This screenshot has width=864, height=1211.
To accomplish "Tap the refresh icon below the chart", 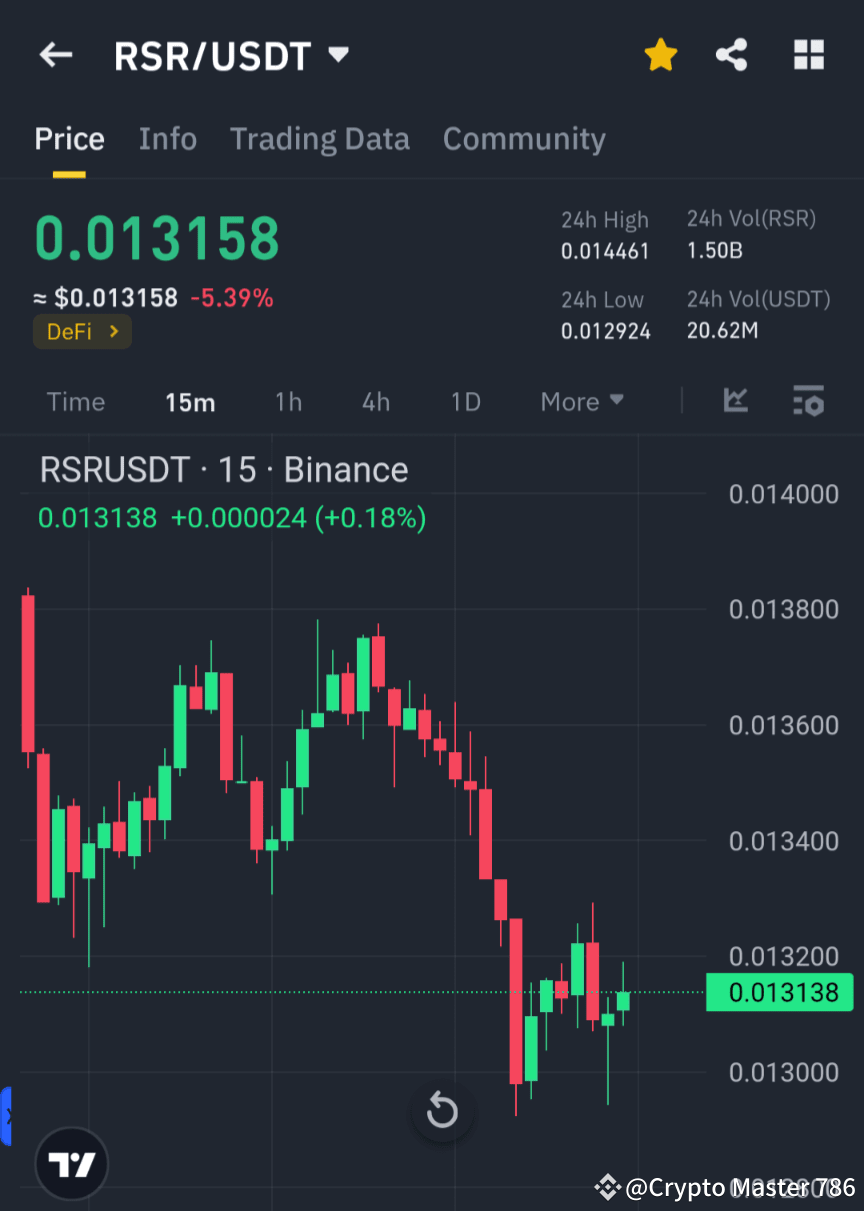I will click(x=442, y=1110).
